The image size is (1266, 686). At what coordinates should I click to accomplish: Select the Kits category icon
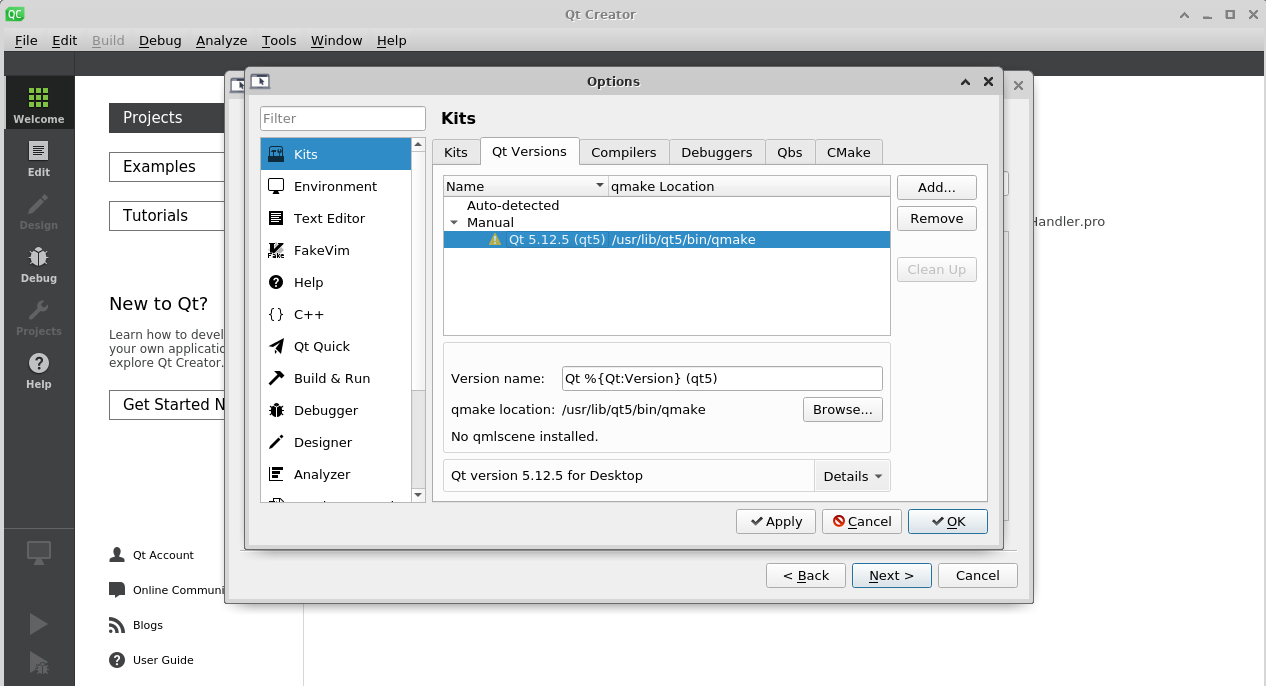276,154
